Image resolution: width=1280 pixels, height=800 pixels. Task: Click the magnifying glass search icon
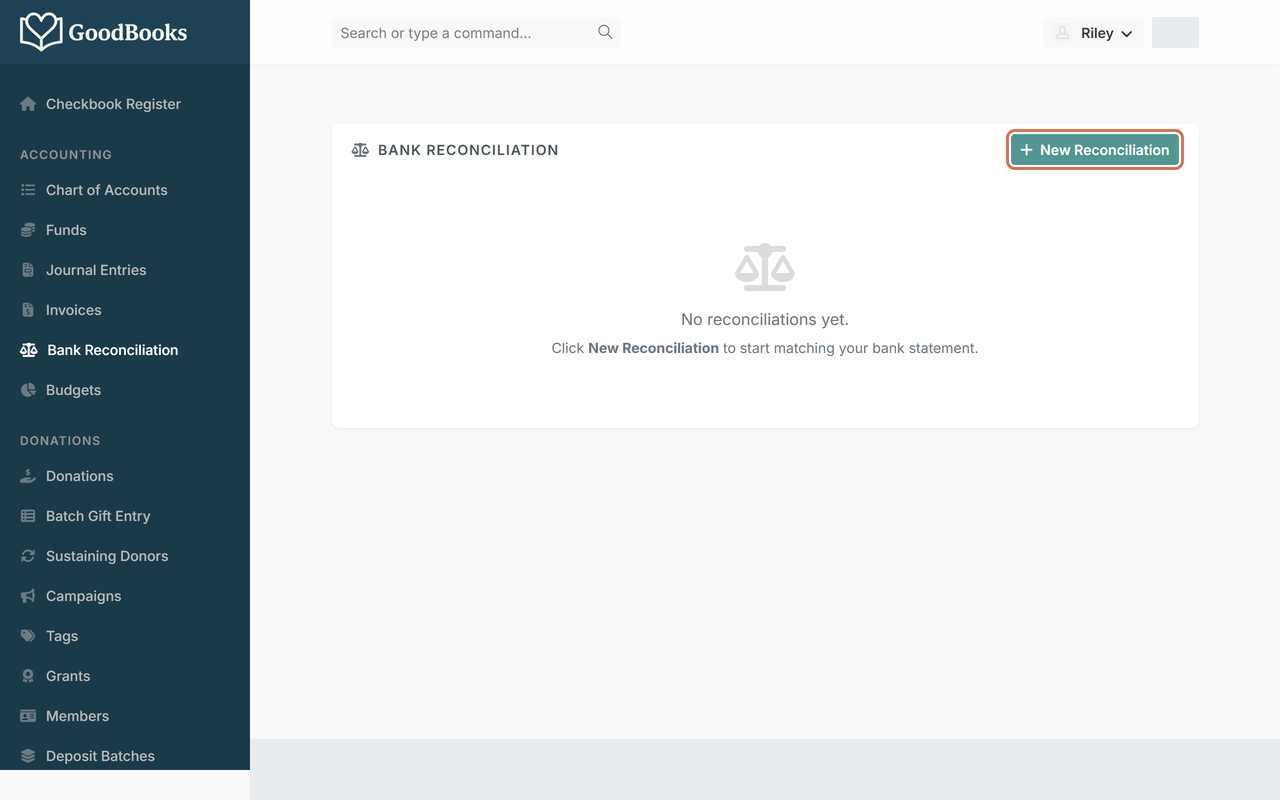(x=605, y=32)
